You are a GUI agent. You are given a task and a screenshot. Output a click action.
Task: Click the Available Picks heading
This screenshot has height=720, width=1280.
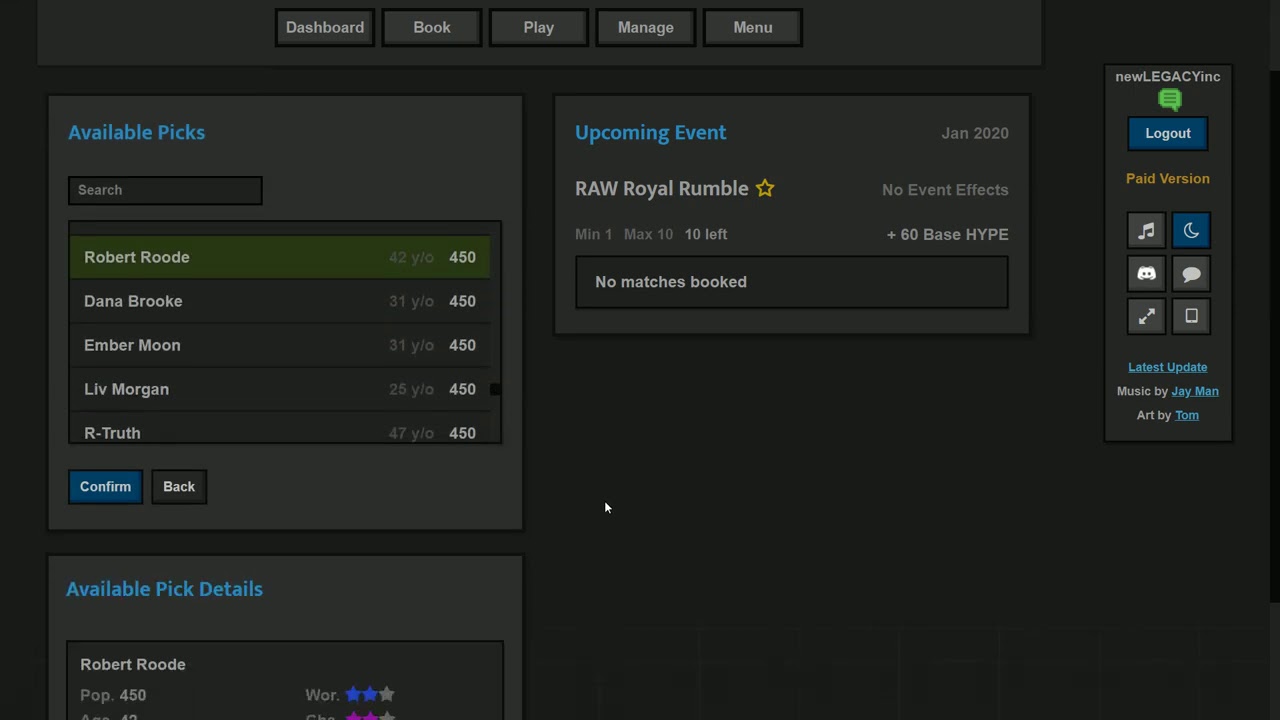click(137, 132)
